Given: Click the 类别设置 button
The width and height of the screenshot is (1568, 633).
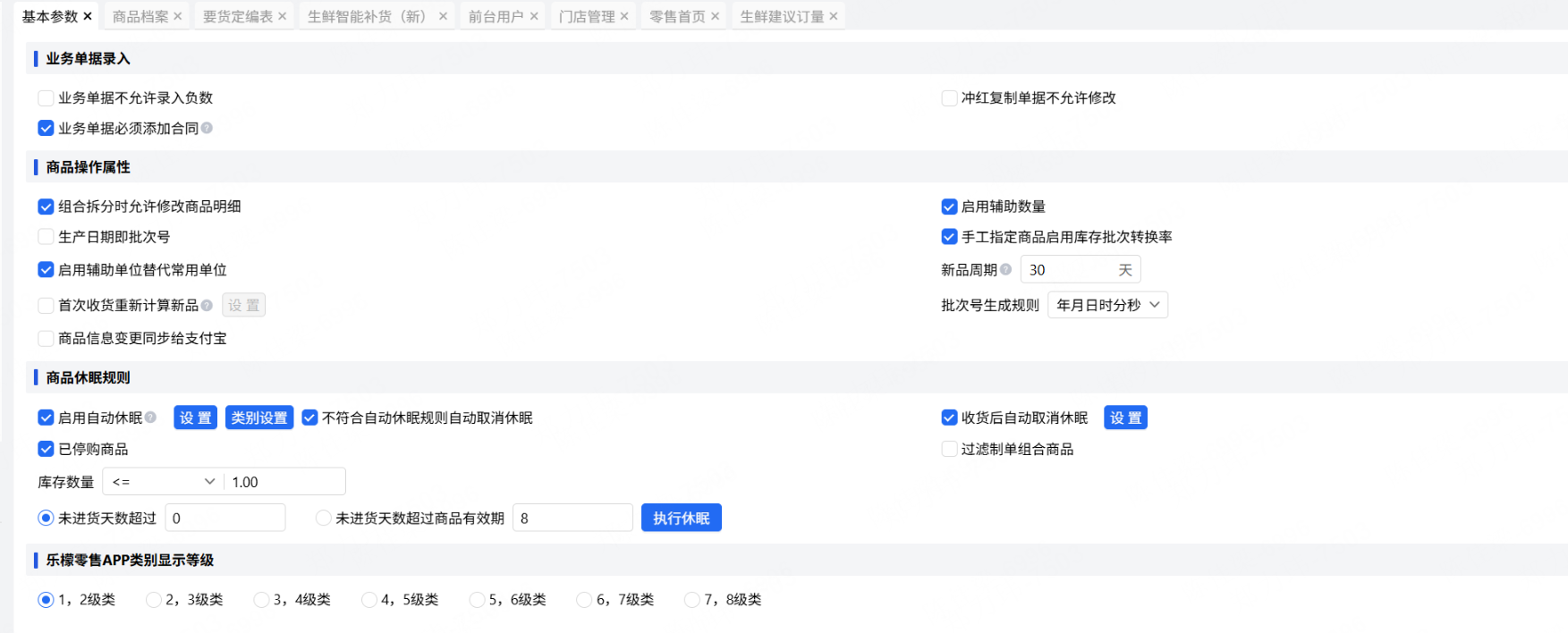Looking at the screenshot, I should point(259,418).
